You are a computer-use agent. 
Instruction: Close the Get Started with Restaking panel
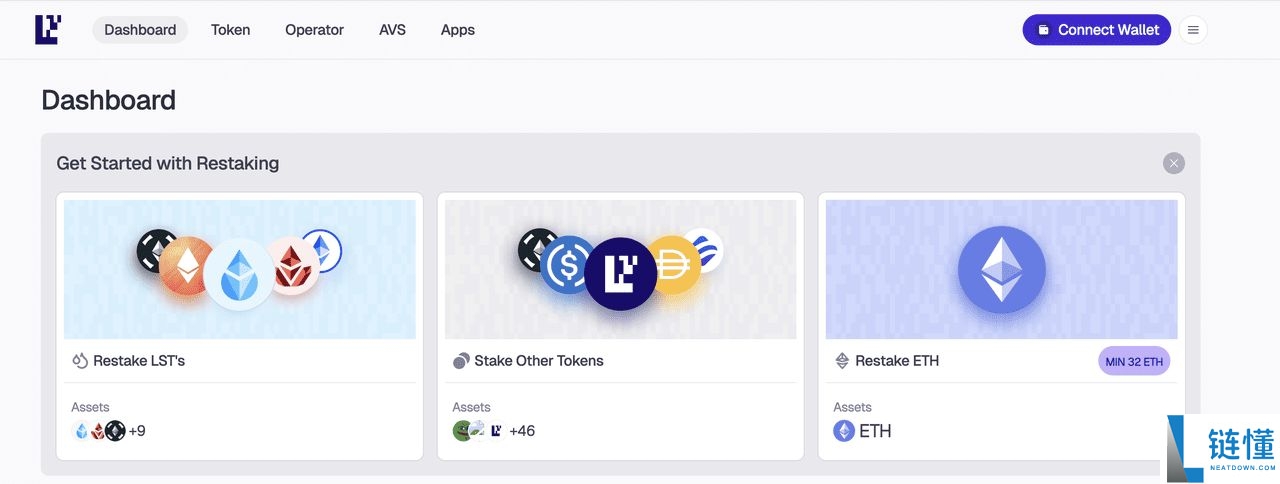click(1174, 163)
